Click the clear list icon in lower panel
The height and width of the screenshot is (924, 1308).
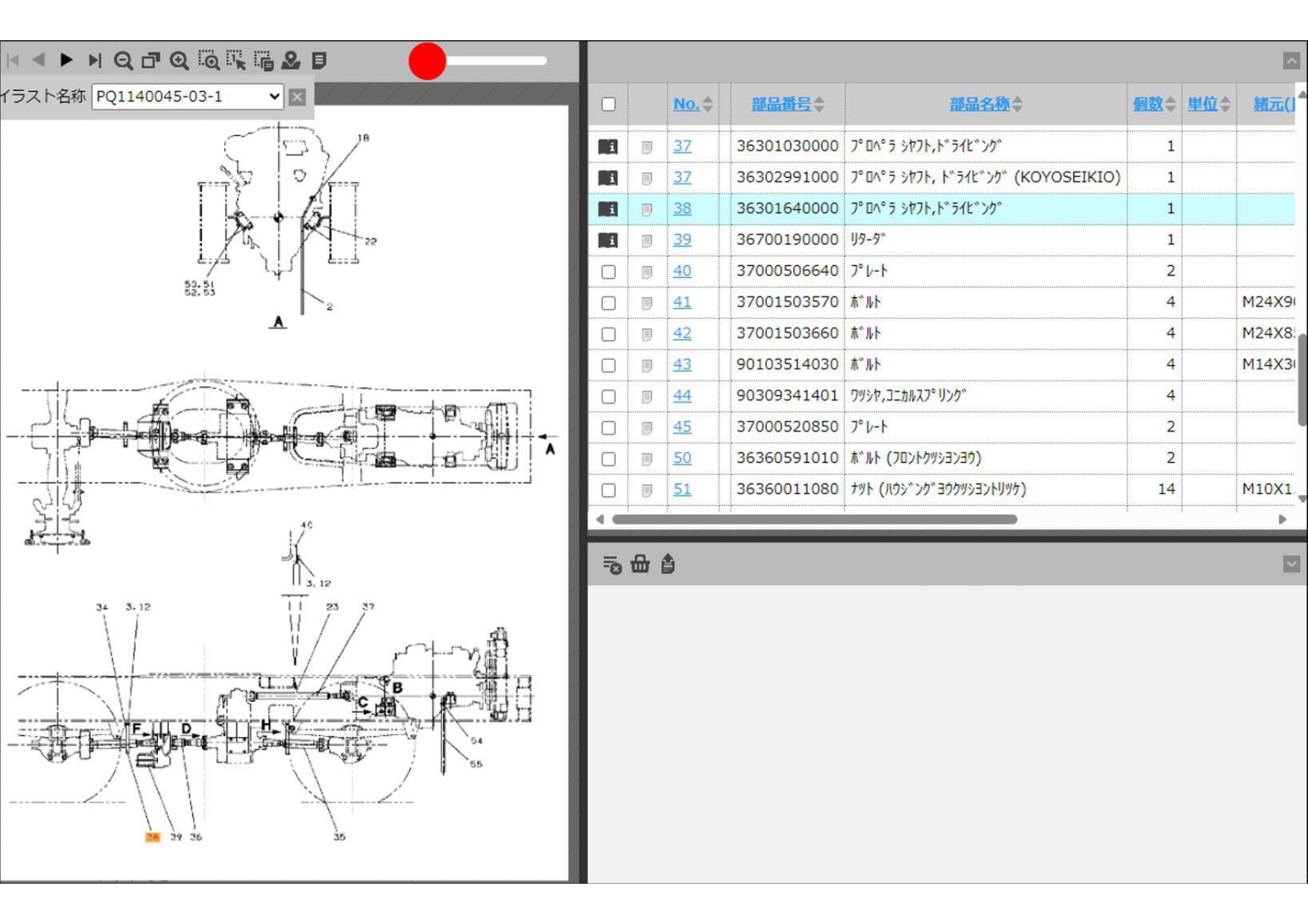point(611,565)
